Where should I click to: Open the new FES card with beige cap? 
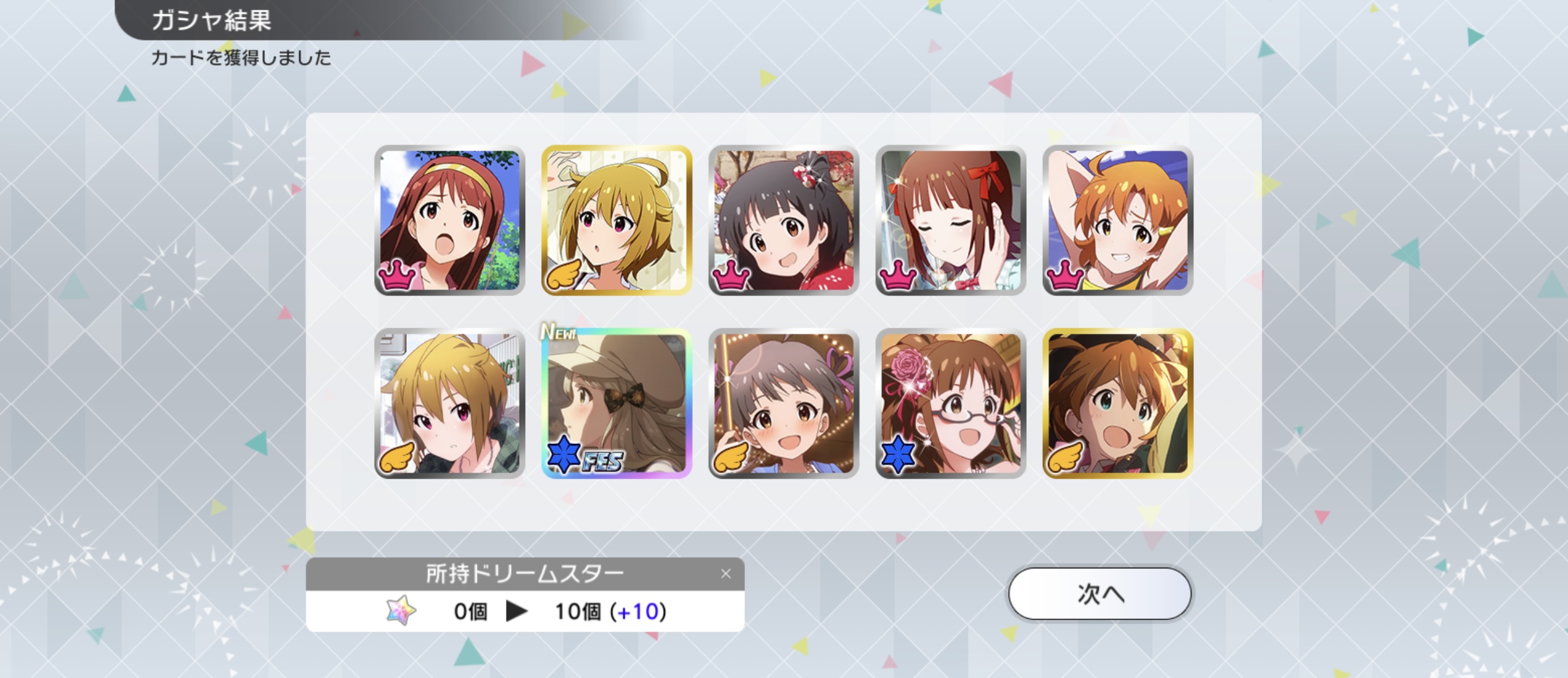617,404
